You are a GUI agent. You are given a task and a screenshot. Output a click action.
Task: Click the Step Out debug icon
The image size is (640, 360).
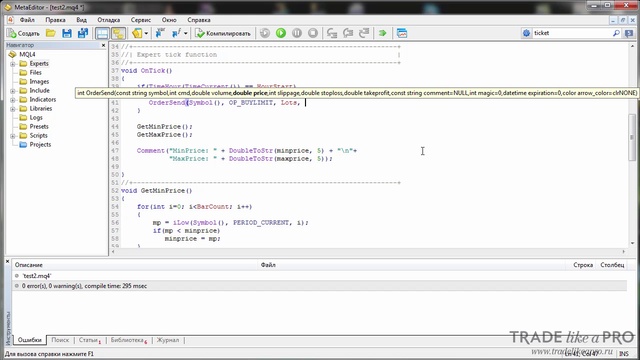[x=364, y=33]
